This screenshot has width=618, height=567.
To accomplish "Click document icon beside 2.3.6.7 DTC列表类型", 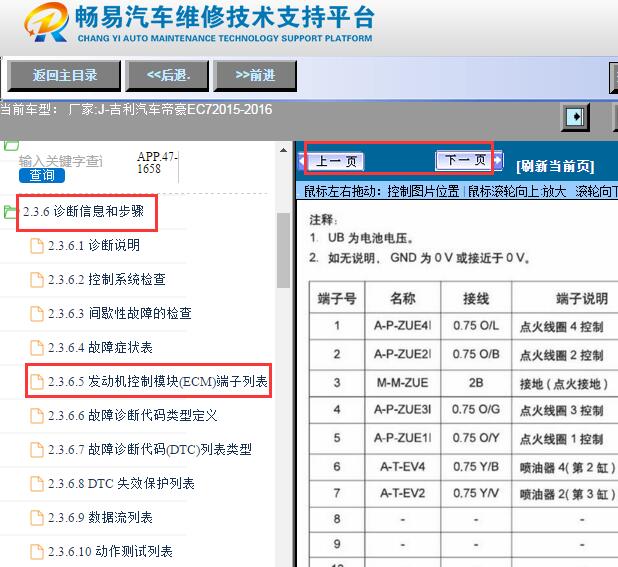I will click(37, 450).
